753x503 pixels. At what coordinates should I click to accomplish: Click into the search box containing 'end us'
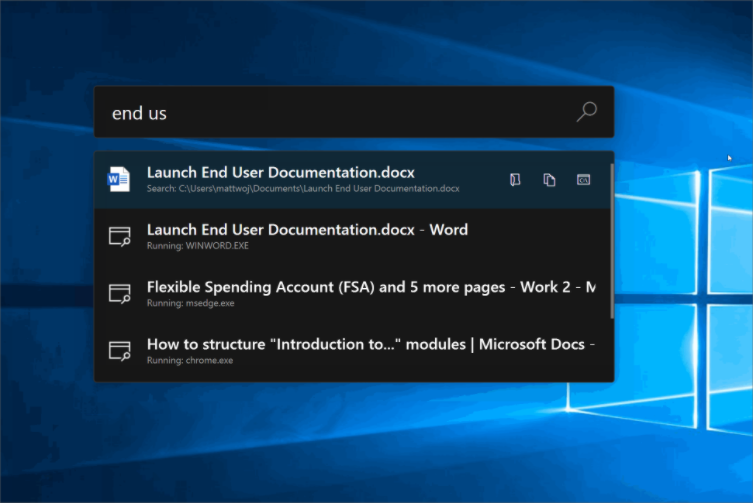pos(354,112)
